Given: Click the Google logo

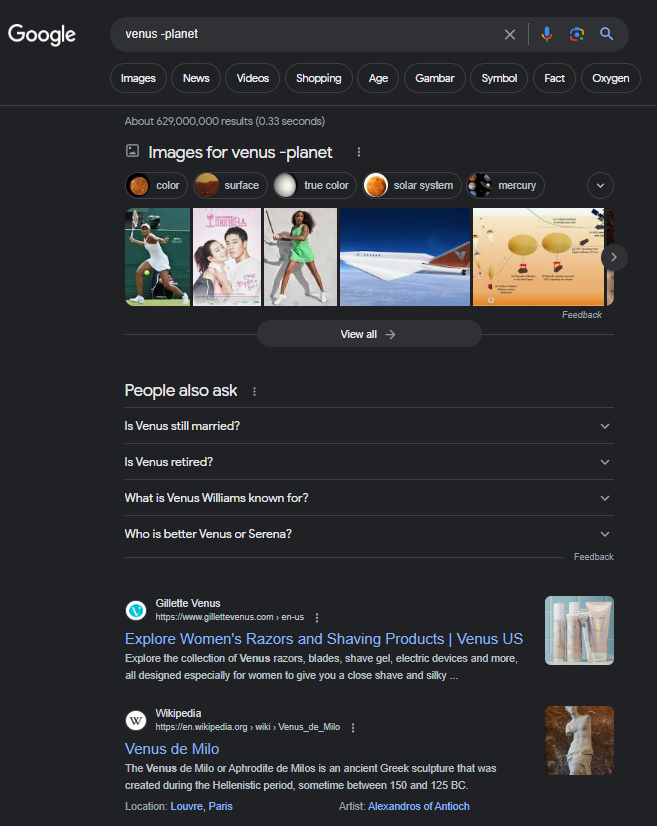Looking at the screenshot, I should 42,35.
